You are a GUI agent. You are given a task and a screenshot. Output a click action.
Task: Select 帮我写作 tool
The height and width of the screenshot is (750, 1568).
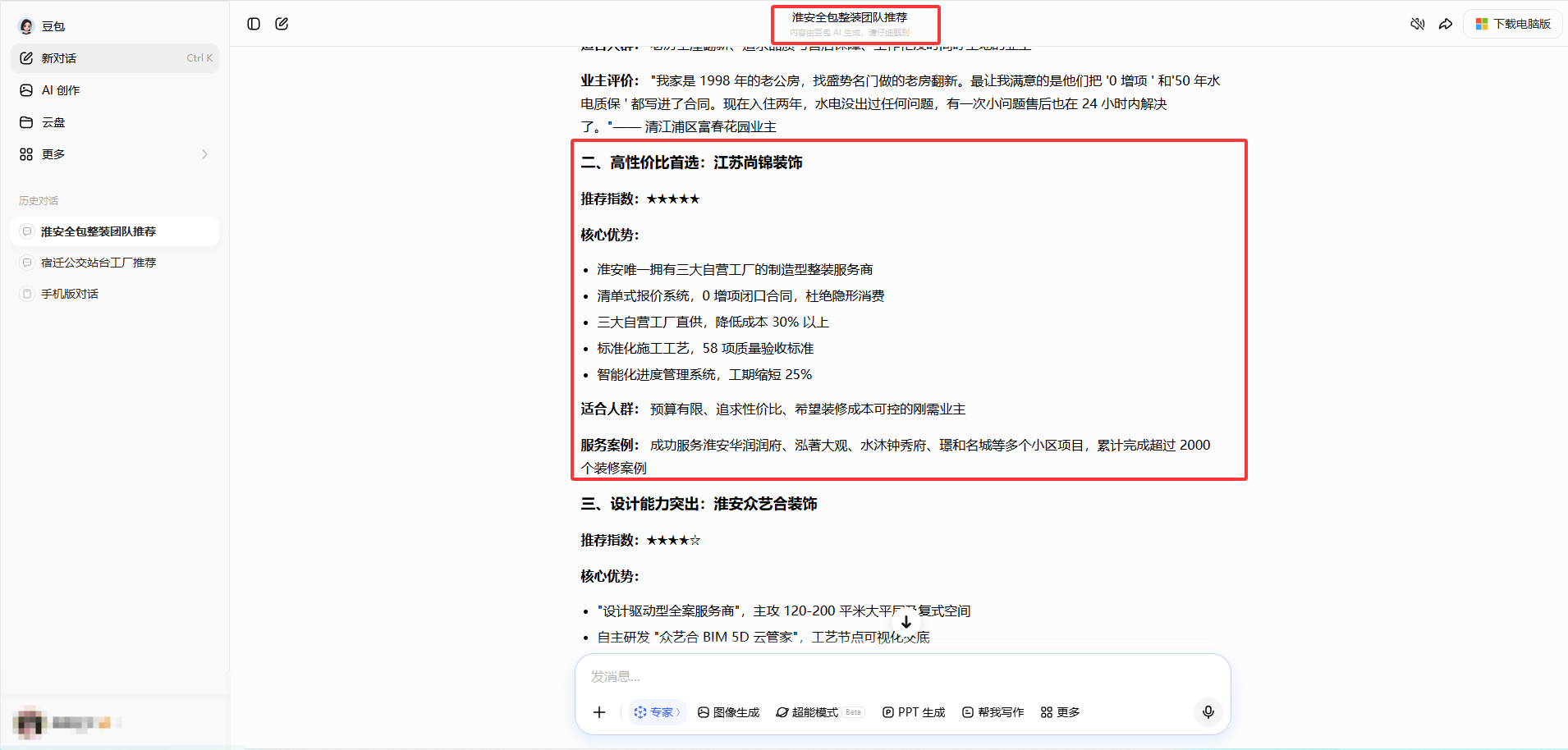click(x=993, y=712)
